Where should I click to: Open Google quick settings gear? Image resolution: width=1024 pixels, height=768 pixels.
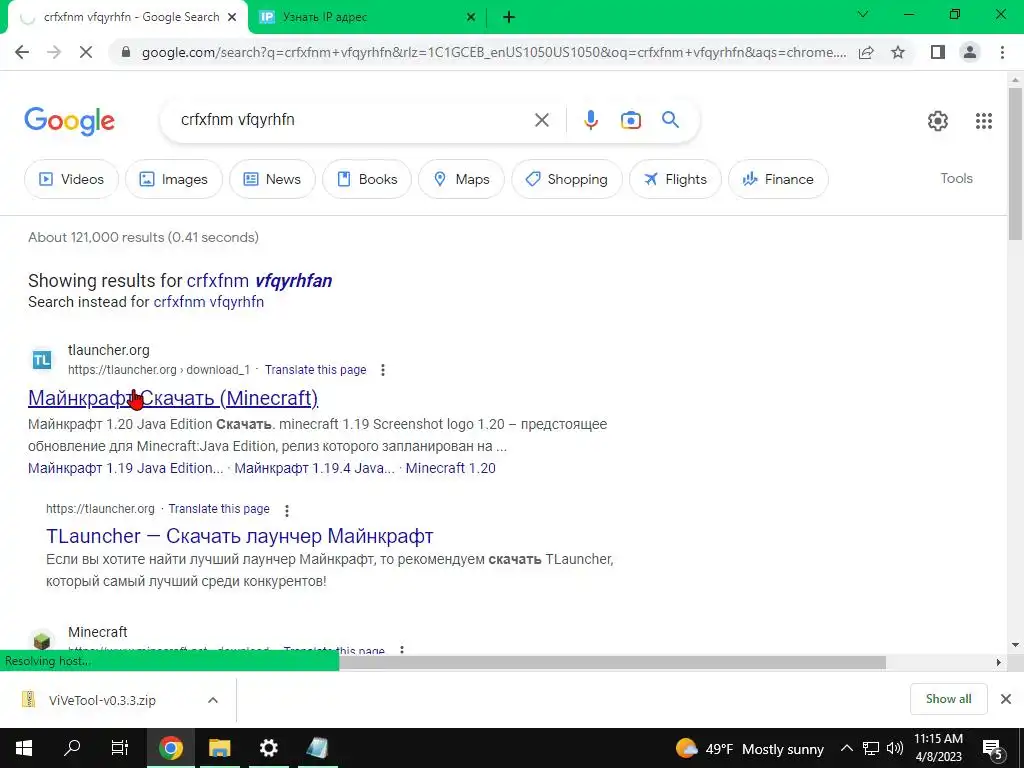[x=938, y=121]
